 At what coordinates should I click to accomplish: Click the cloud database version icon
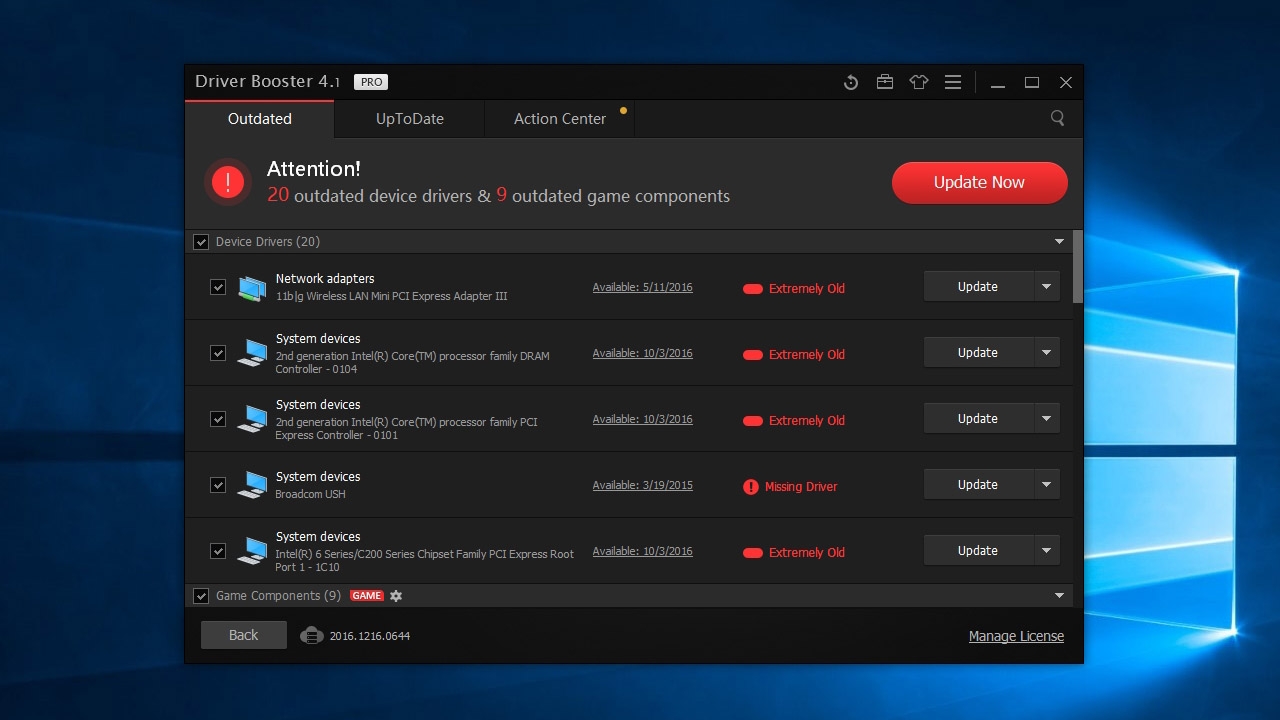312,636
